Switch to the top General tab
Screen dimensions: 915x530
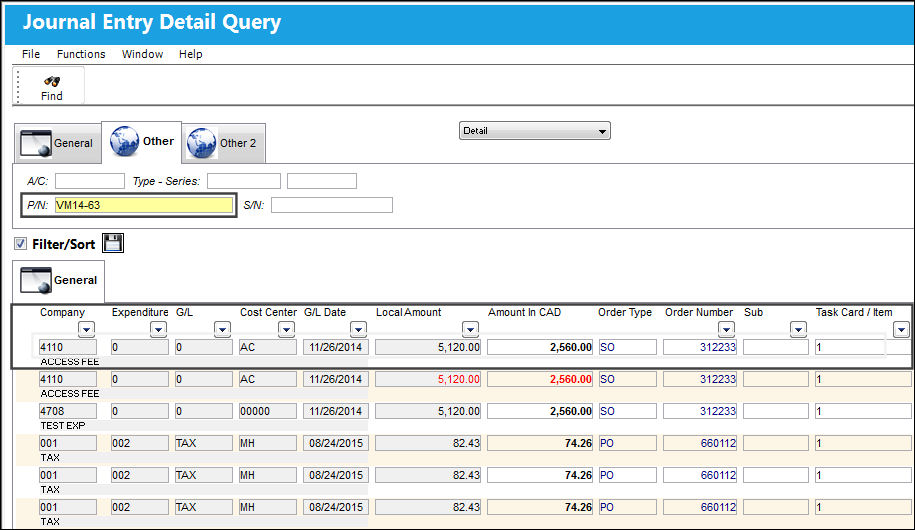pos(57,144)
